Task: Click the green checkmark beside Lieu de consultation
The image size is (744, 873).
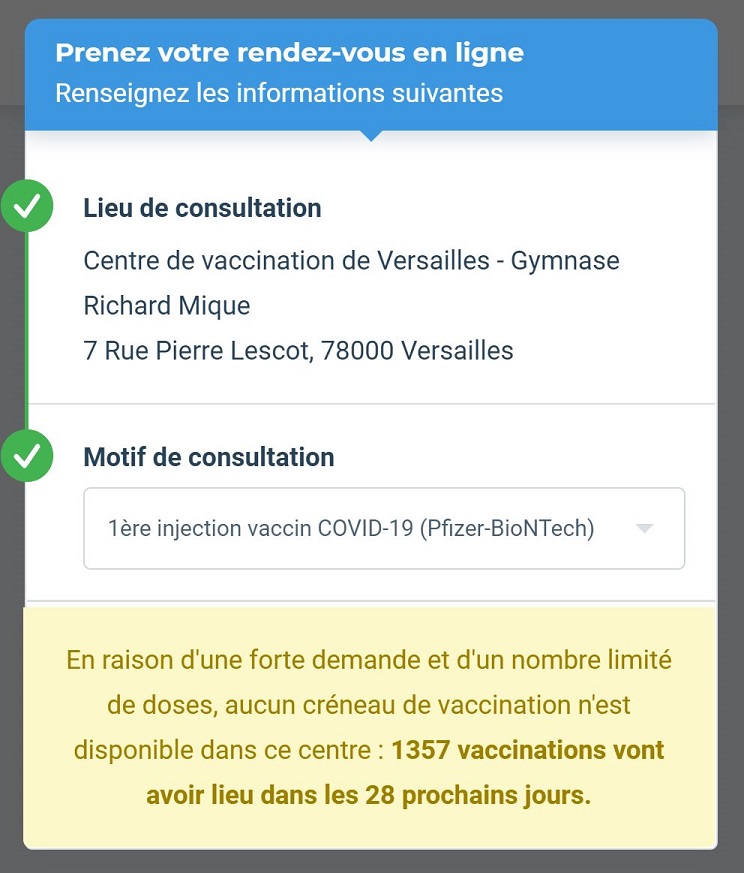Action: [x=26, y=205]
